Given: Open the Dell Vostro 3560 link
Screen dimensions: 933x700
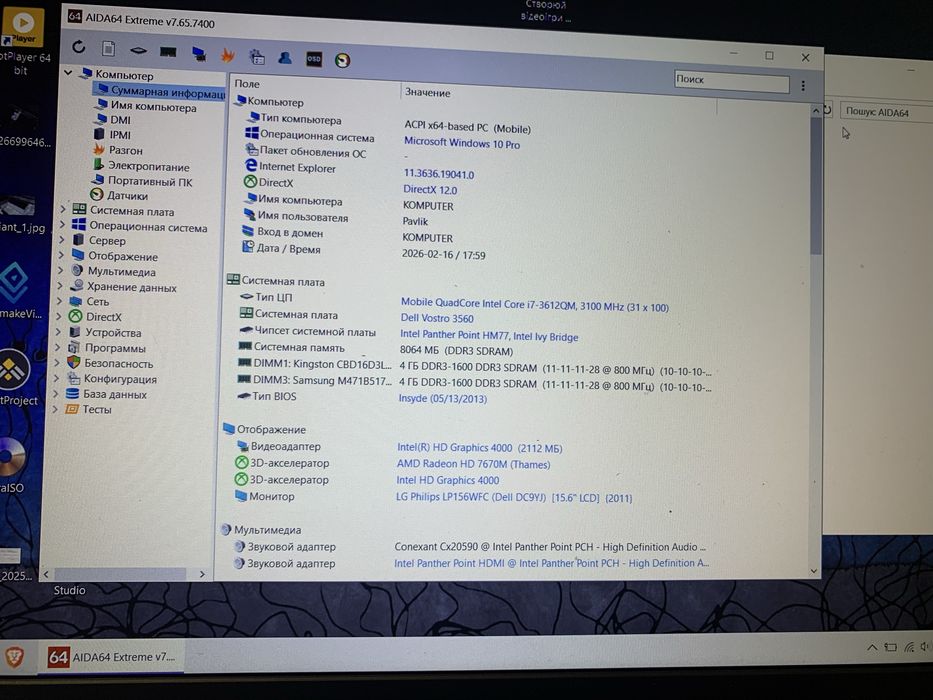Looking at the screenshot, I should point(437,318).
